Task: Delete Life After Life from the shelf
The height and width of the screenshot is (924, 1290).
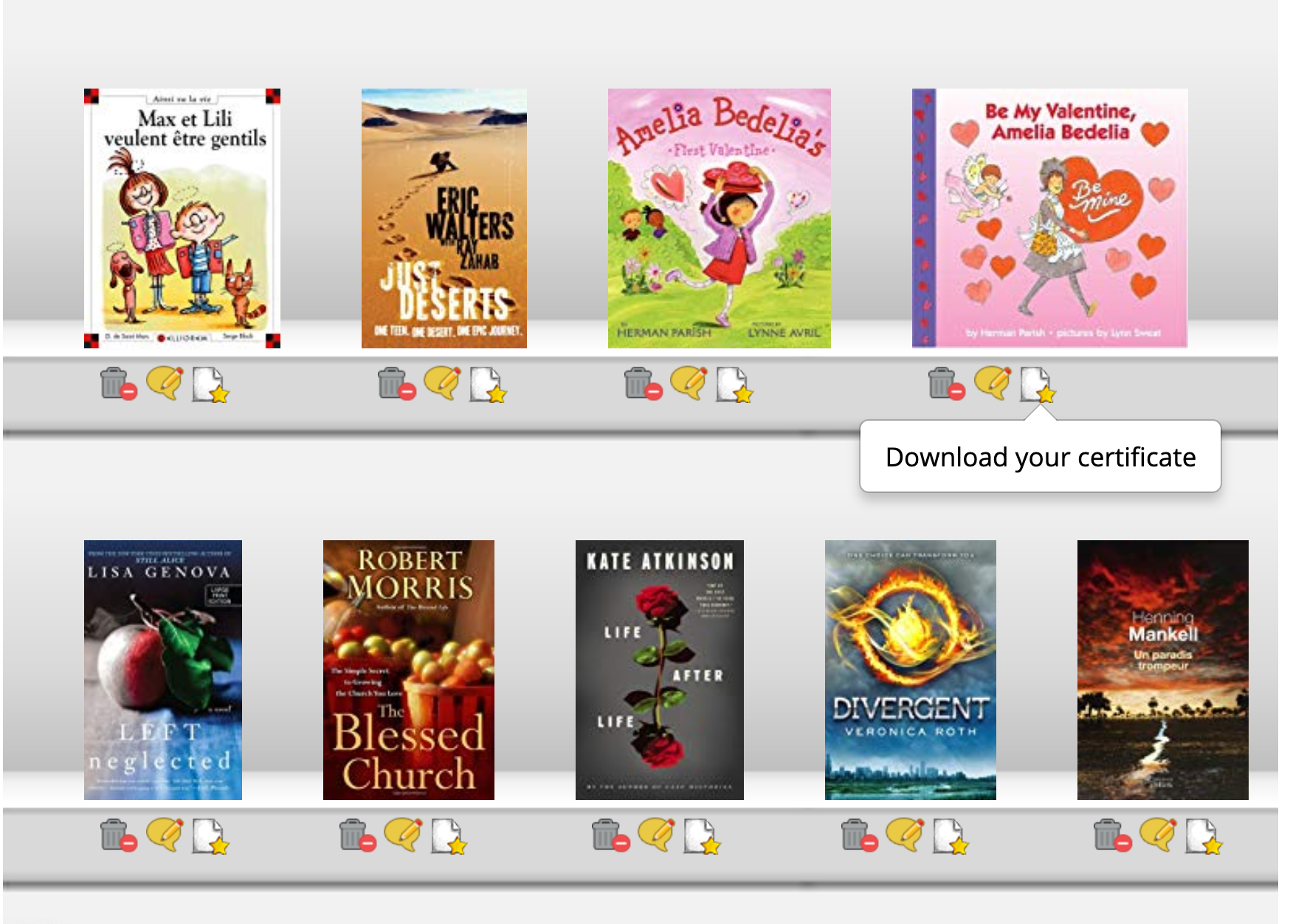Action: (611, 835)
